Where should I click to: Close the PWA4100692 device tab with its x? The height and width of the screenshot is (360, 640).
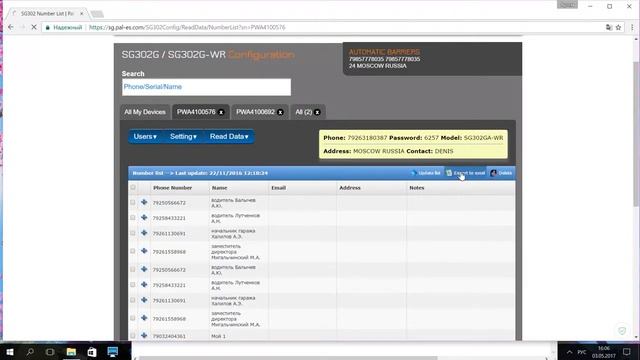pyautogui.click(x=280, y=112)
